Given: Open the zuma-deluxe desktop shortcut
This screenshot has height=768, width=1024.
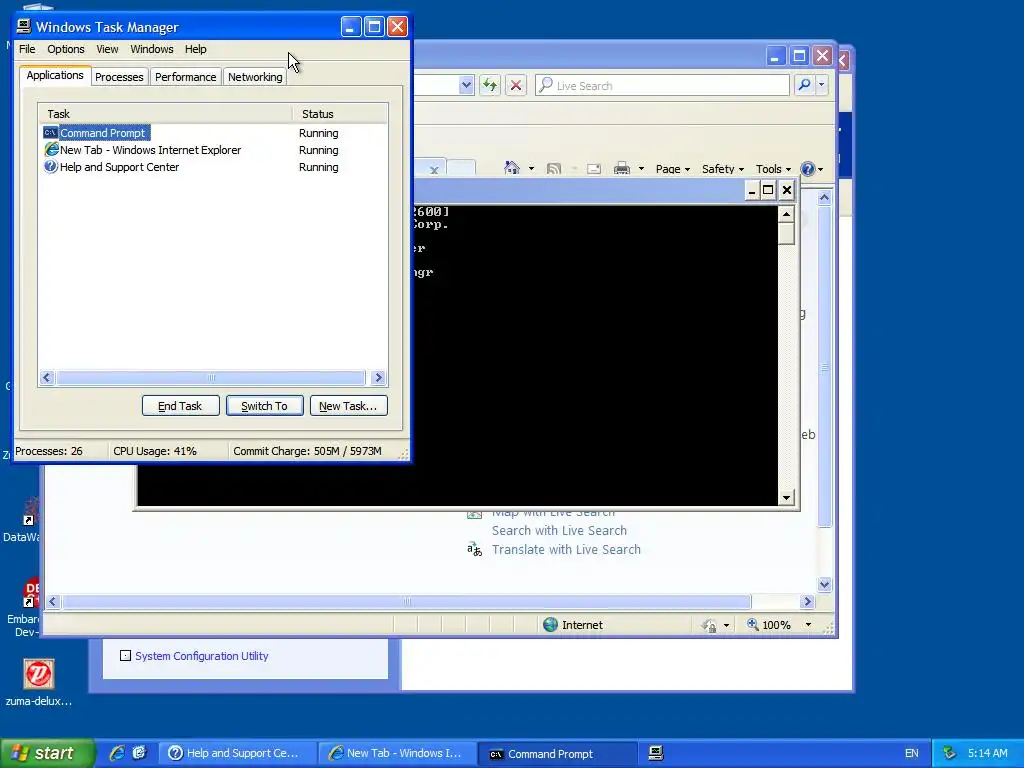Looking at the screenshot, I should click(x=39, y=682).
